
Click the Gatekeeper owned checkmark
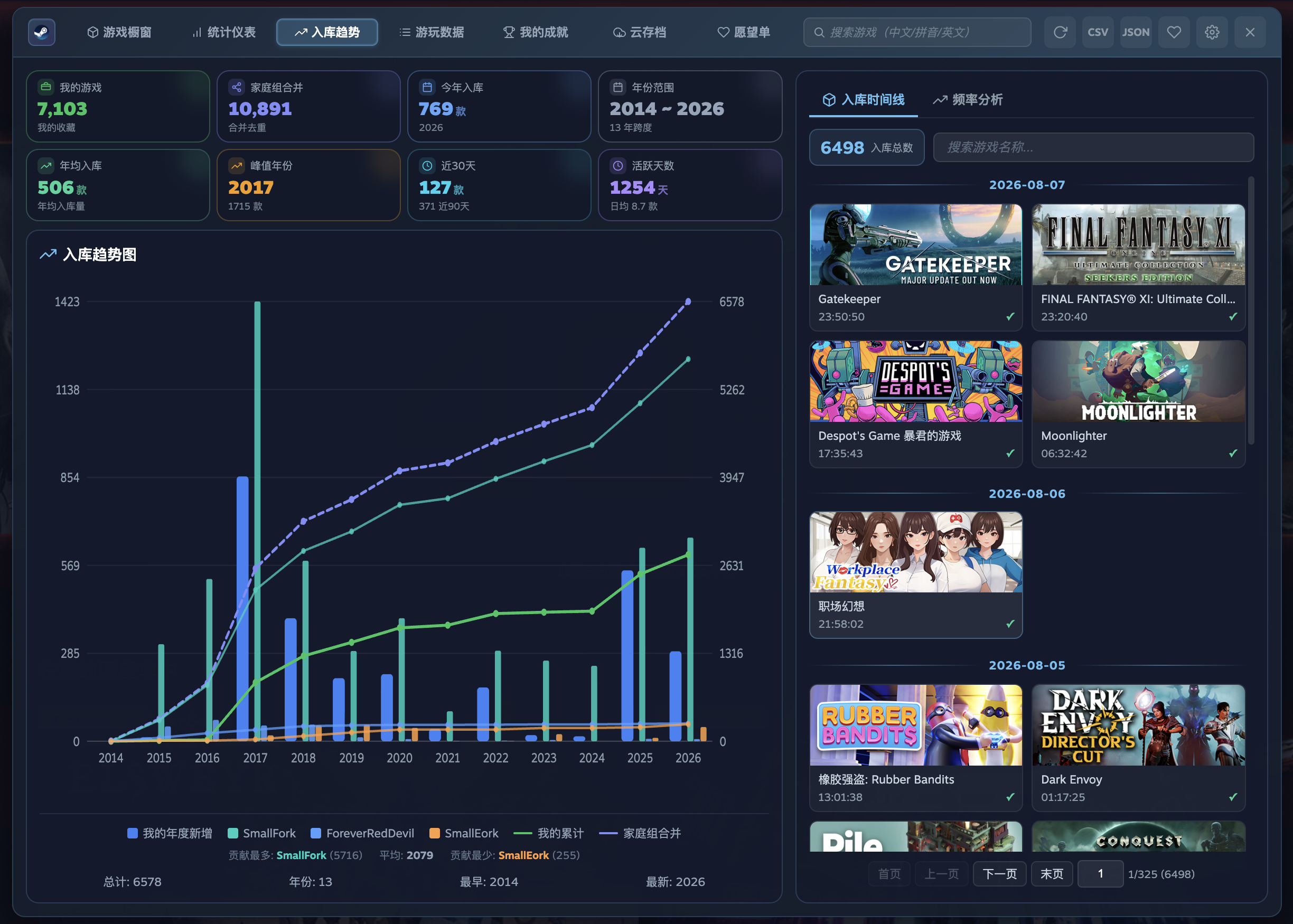pos(1010,316)
